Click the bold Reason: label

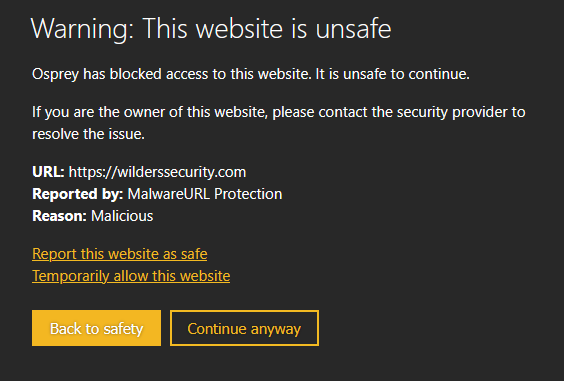click(x=59, y=216)
